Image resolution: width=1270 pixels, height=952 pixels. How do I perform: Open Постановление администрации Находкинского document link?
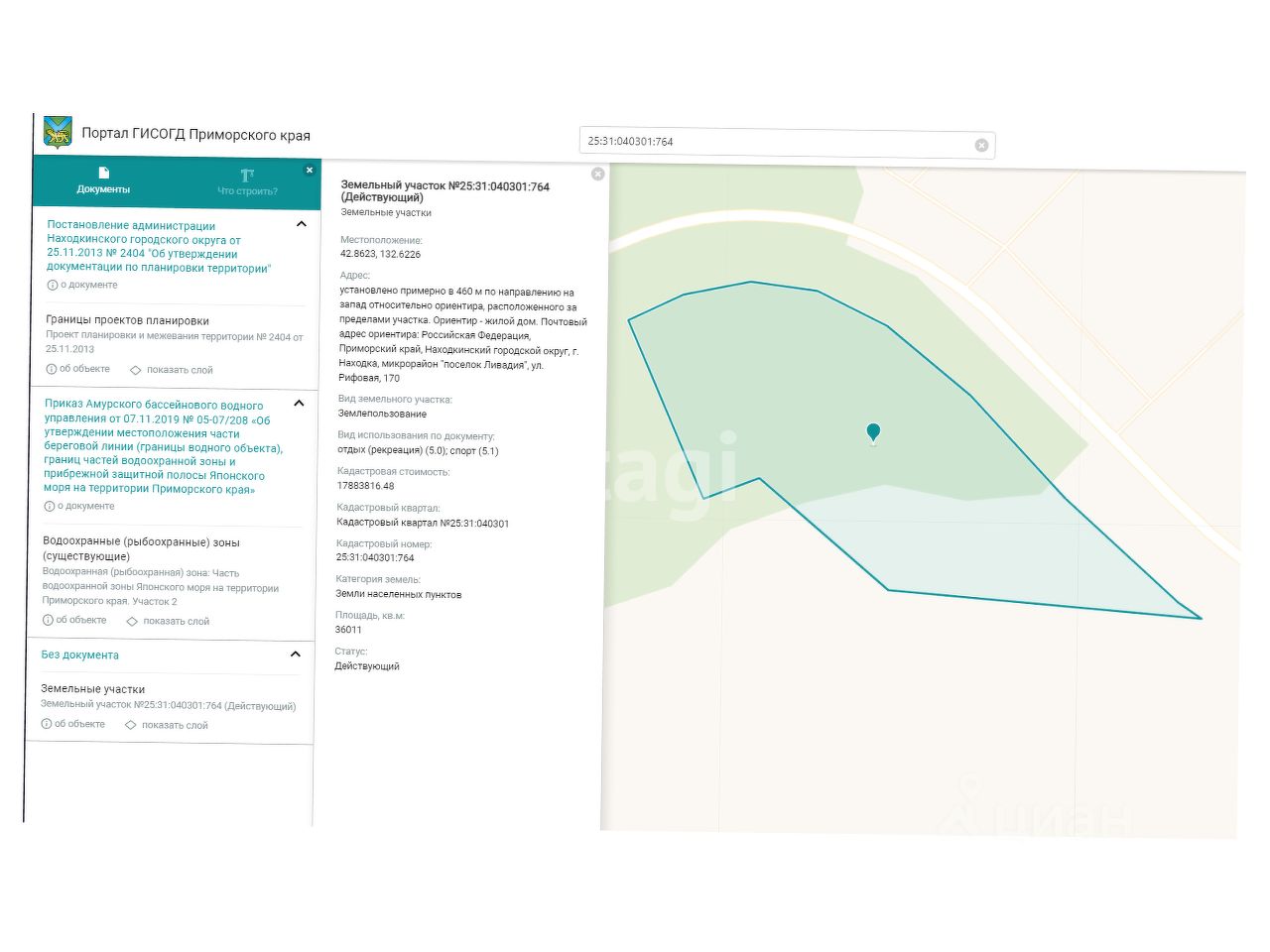(159, 247)
